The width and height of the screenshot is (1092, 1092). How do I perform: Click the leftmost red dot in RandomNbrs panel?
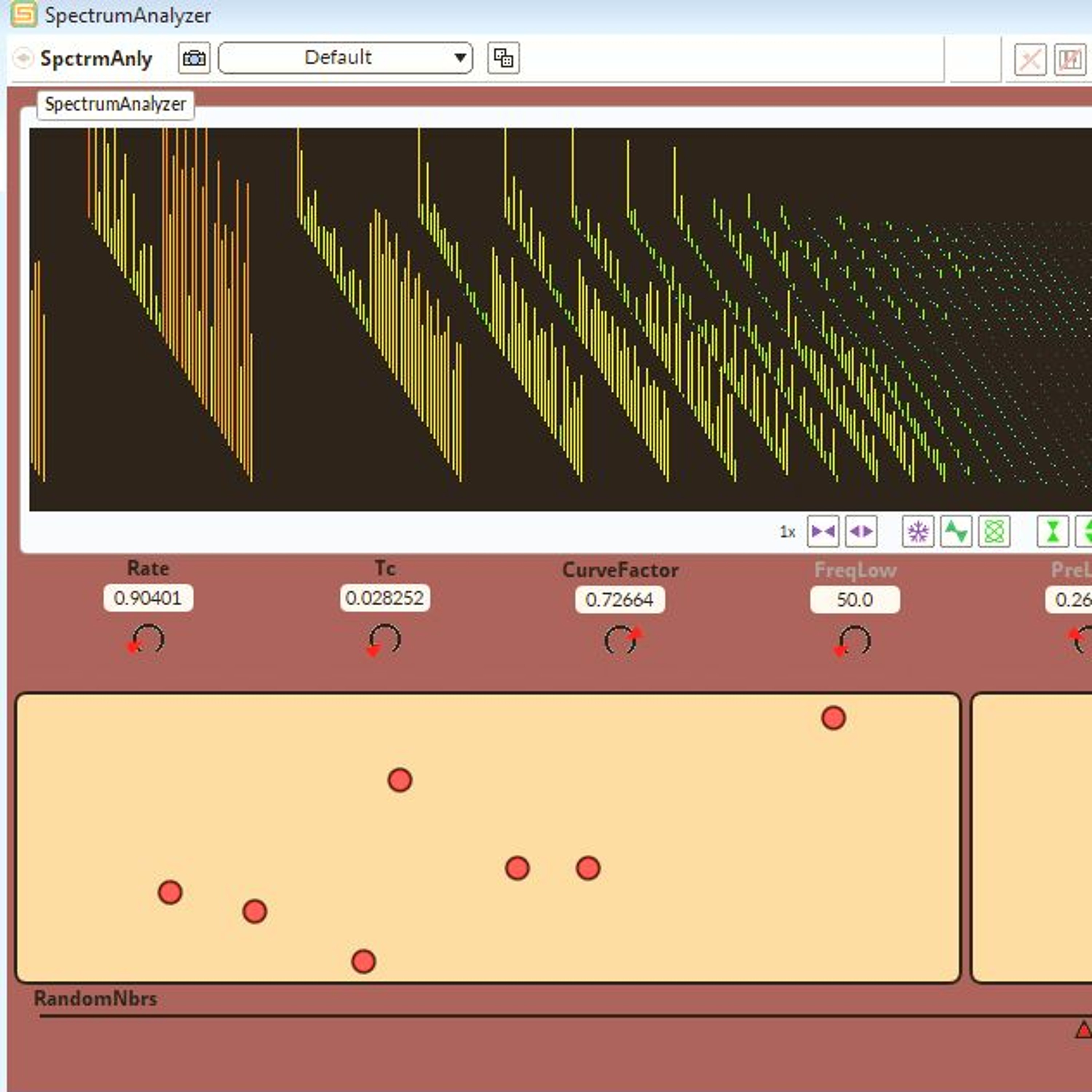coord(170,893)
